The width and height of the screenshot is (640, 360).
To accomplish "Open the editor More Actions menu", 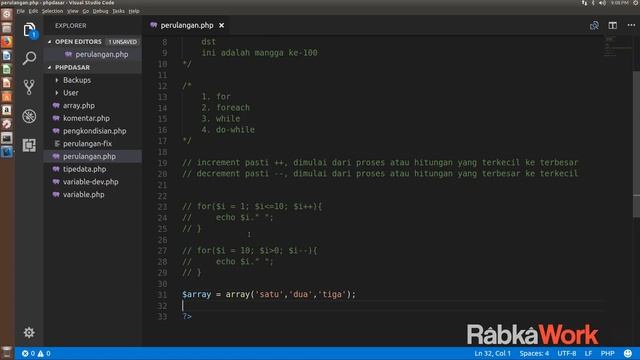I will click(631, 25).
